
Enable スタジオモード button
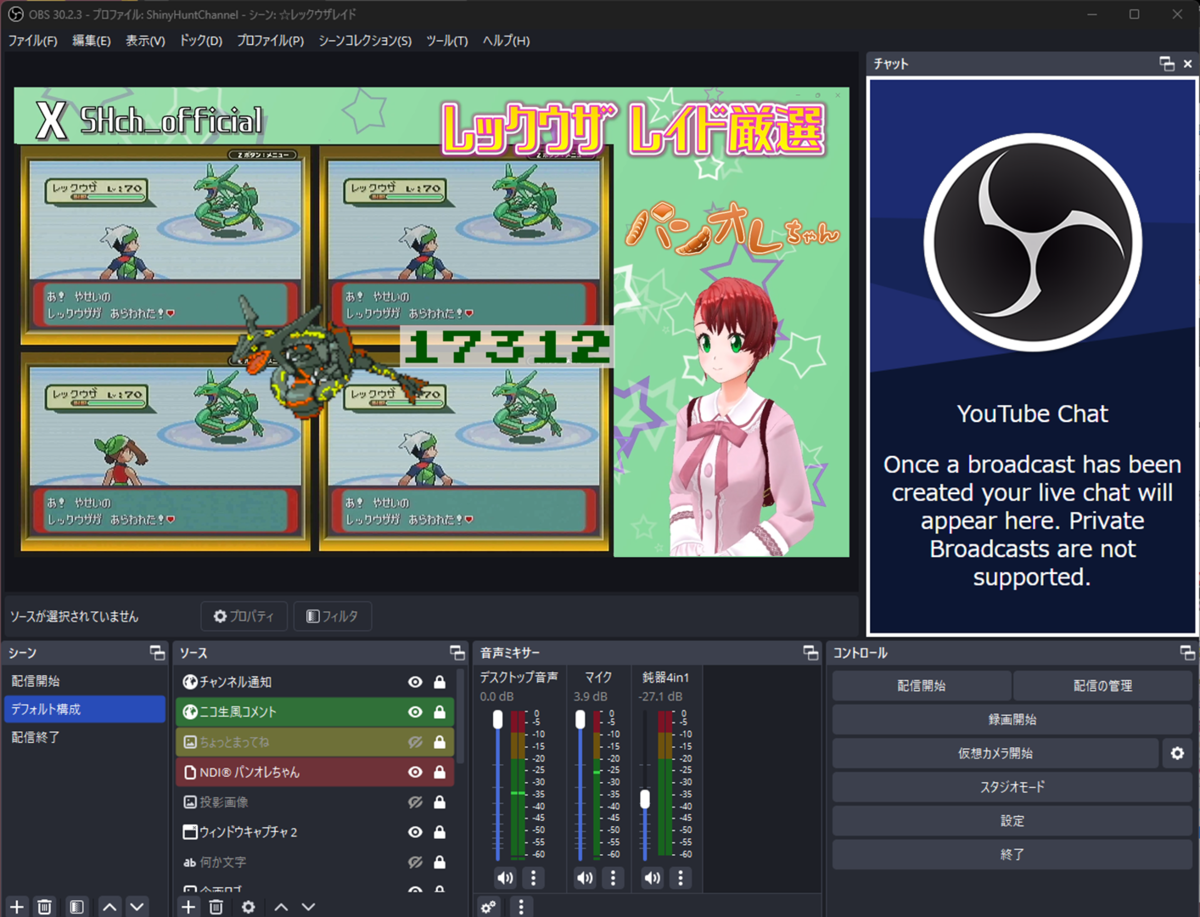1012,787
